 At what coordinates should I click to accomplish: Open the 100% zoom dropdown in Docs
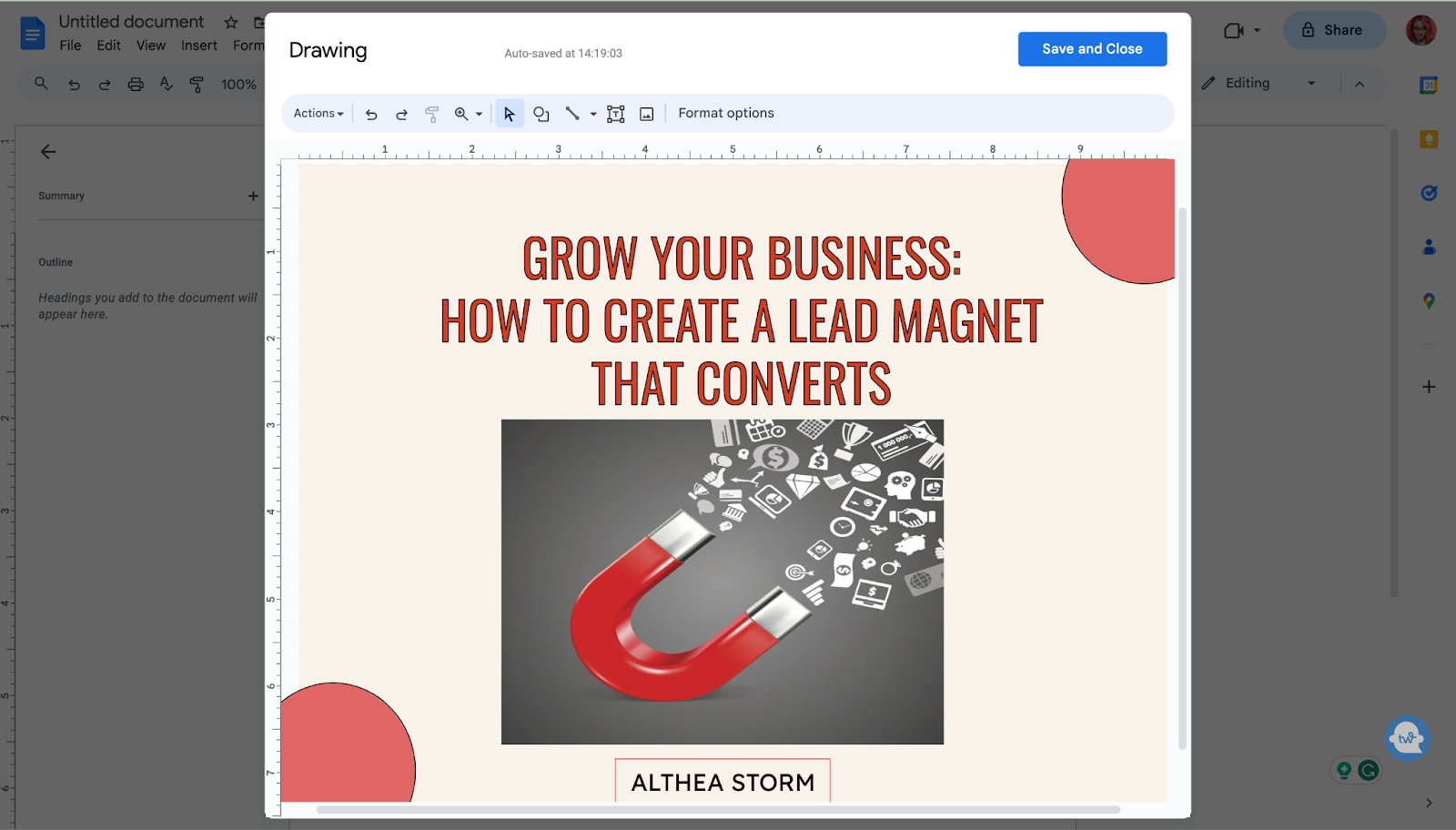[x=238, y=85]
